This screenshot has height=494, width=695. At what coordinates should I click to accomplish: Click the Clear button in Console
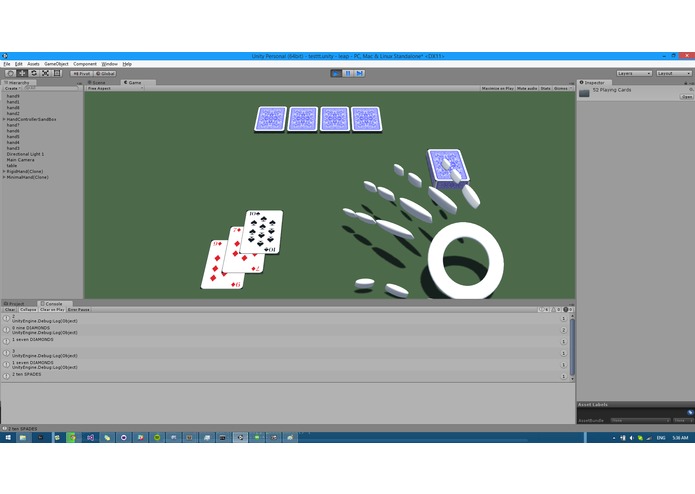10,309
